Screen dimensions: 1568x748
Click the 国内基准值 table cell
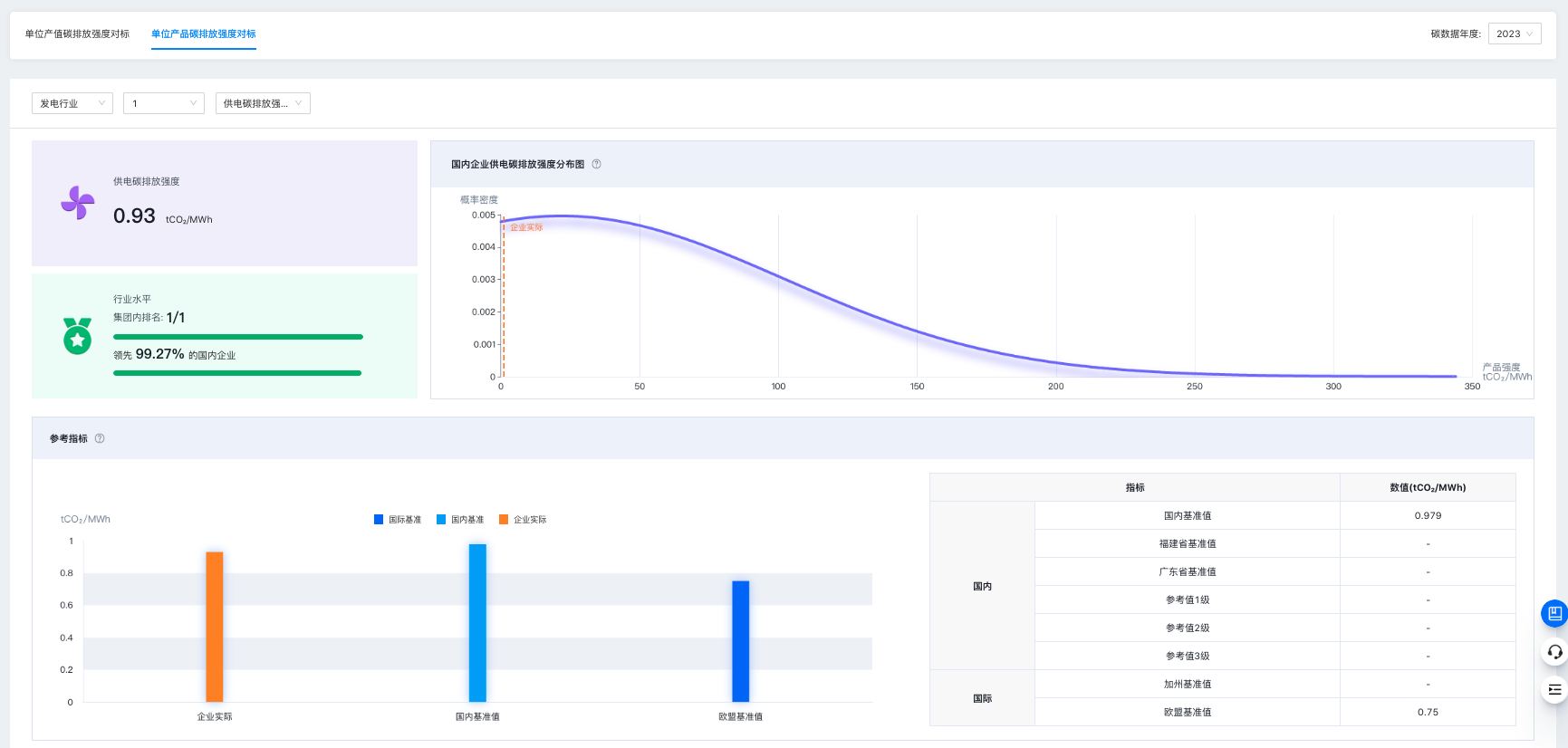1188,515
